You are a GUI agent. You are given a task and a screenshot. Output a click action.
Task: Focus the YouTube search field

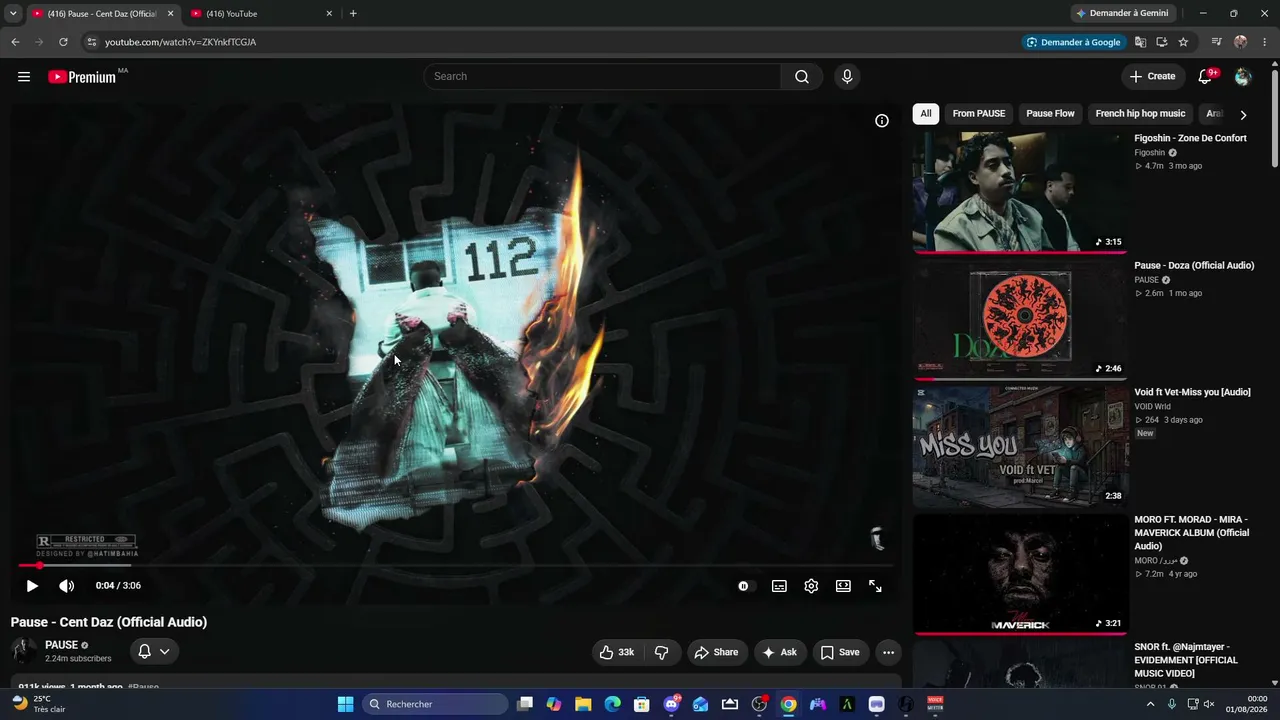point(603,77)
